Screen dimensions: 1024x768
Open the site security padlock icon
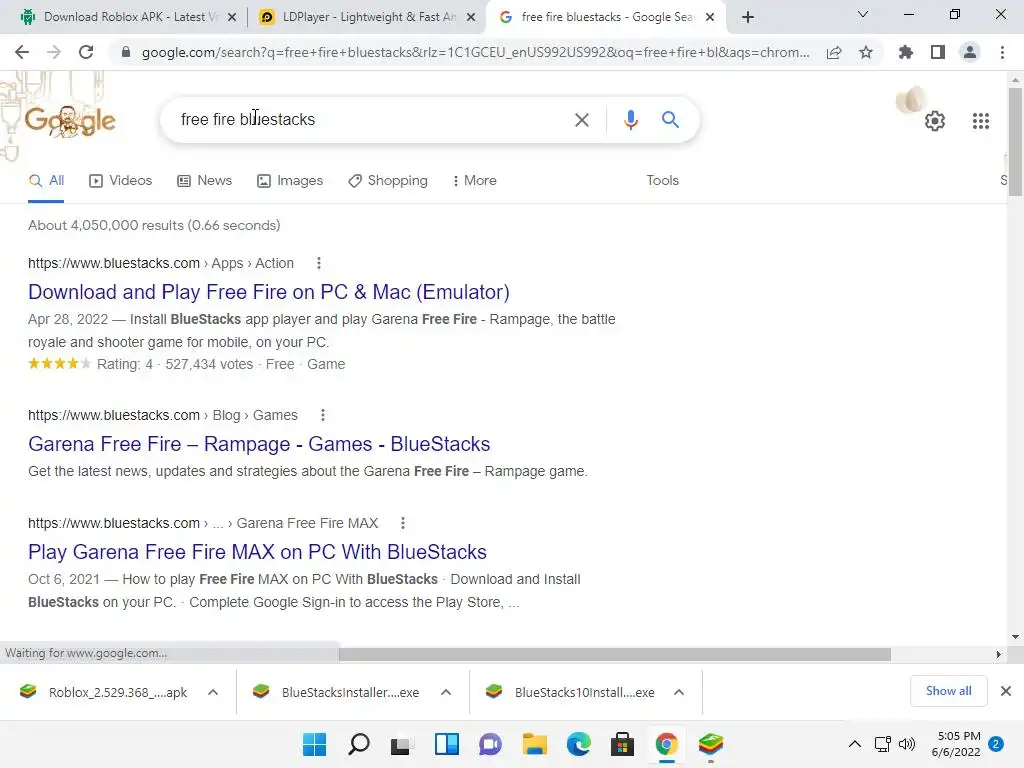[126, 52]
